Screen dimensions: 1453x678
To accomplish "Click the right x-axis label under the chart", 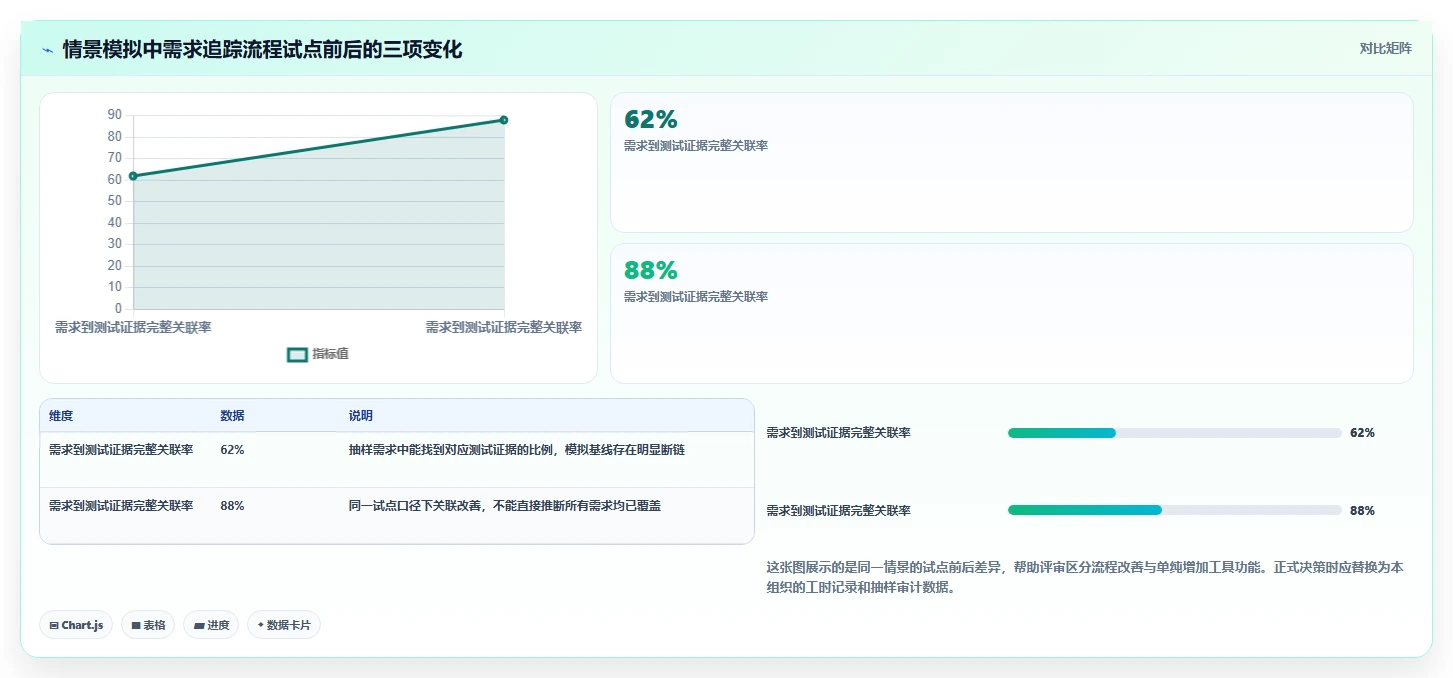I will [504, 328].
